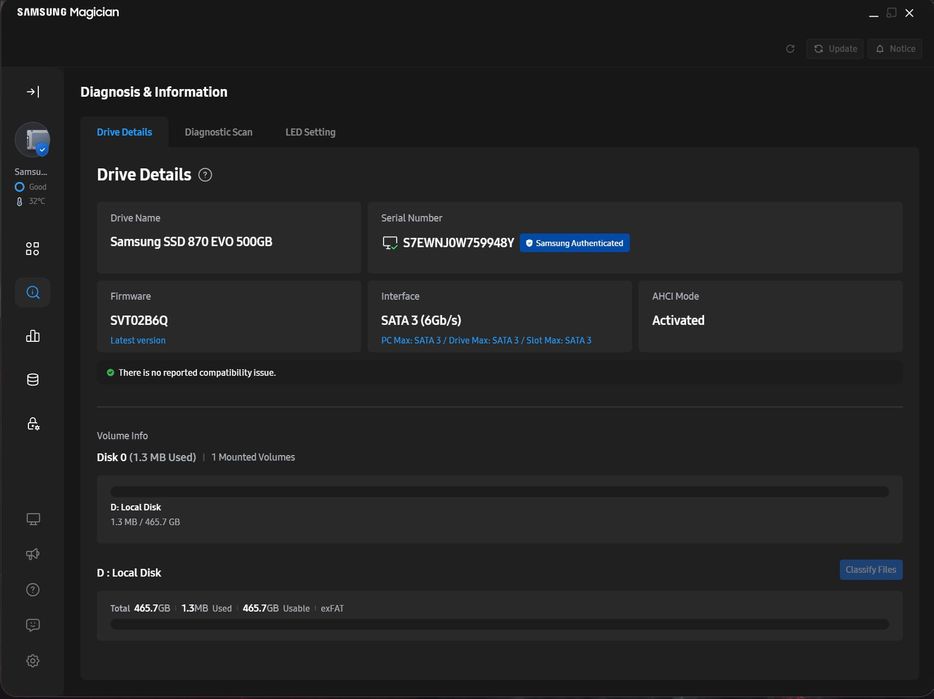Expand the sidebar with the arrow icon
The width and height of the screenshot is (934, 699).
click(x=33, y=92)
